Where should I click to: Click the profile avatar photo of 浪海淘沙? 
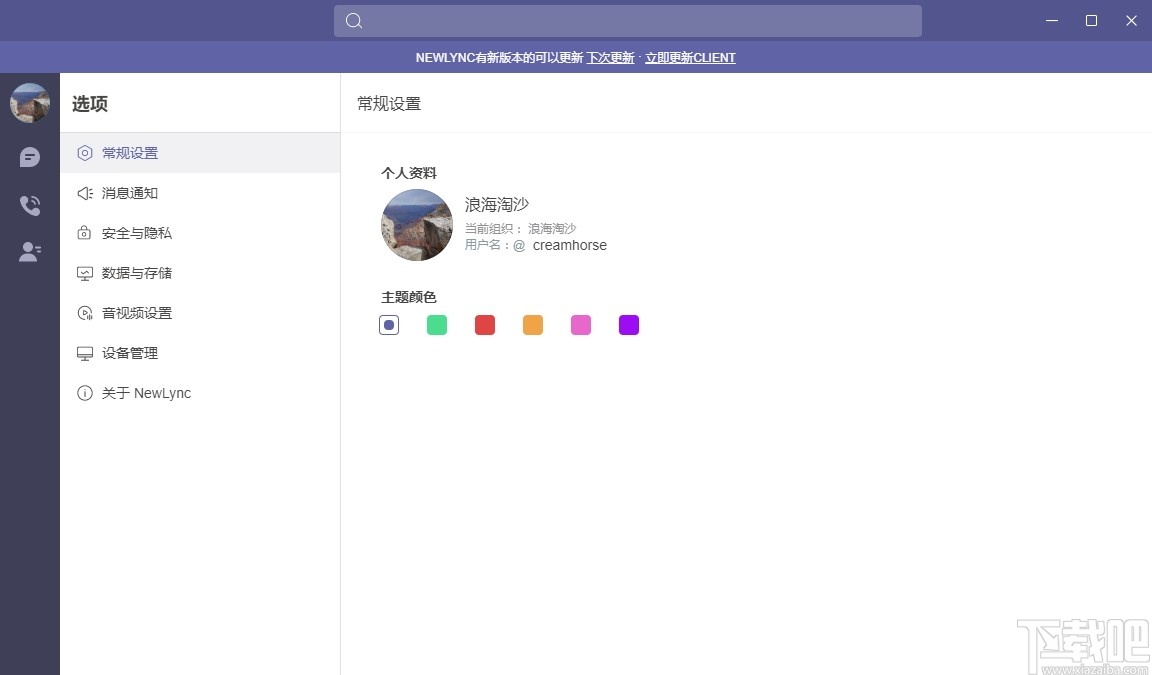pyautogui.click(x=416, y=225)
